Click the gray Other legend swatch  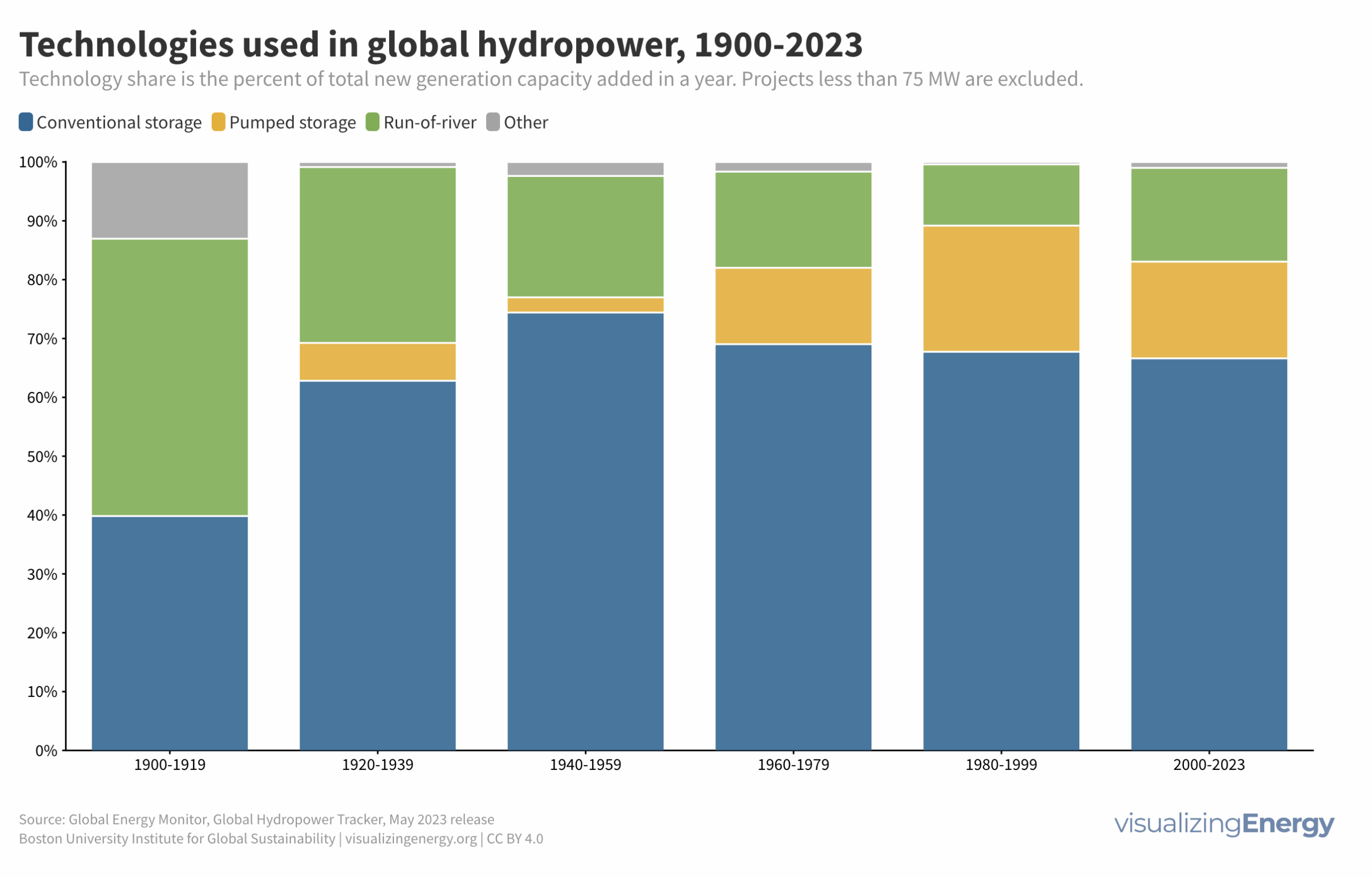[493, 122]
